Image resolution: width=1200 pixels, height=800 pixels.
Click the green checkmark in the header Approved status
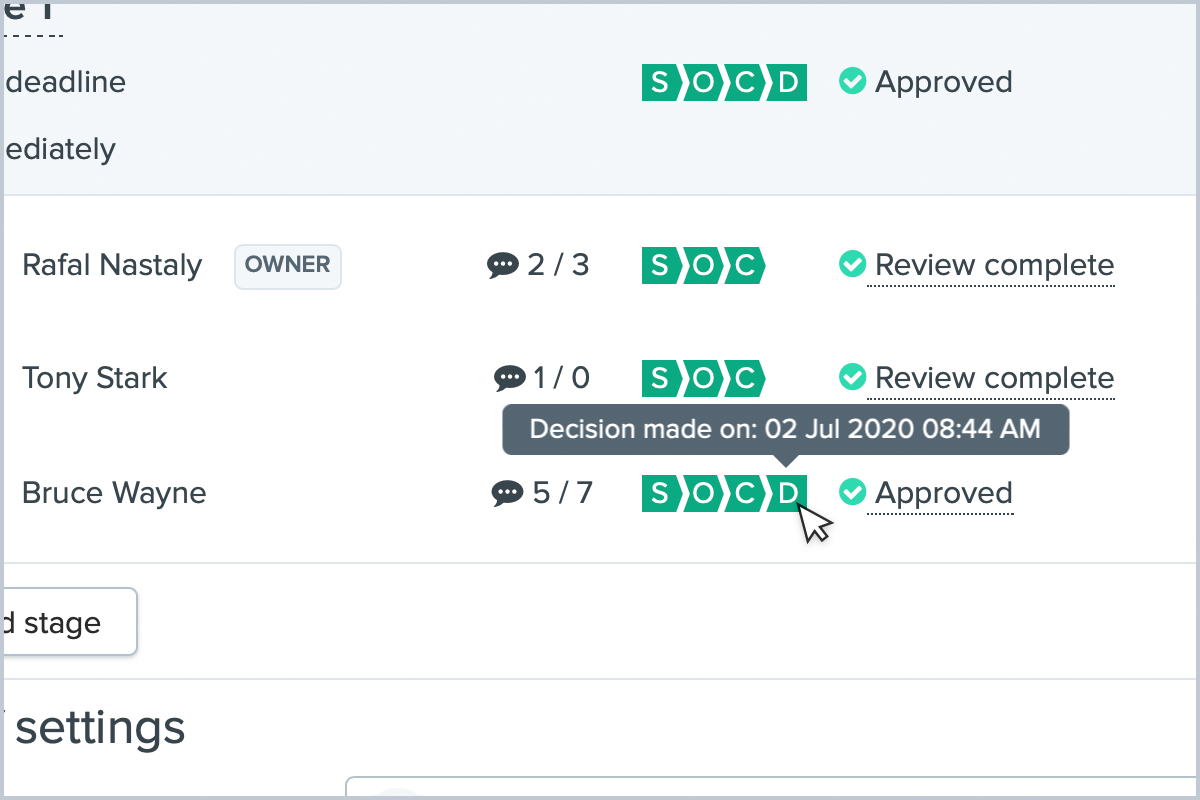[852, 81]
